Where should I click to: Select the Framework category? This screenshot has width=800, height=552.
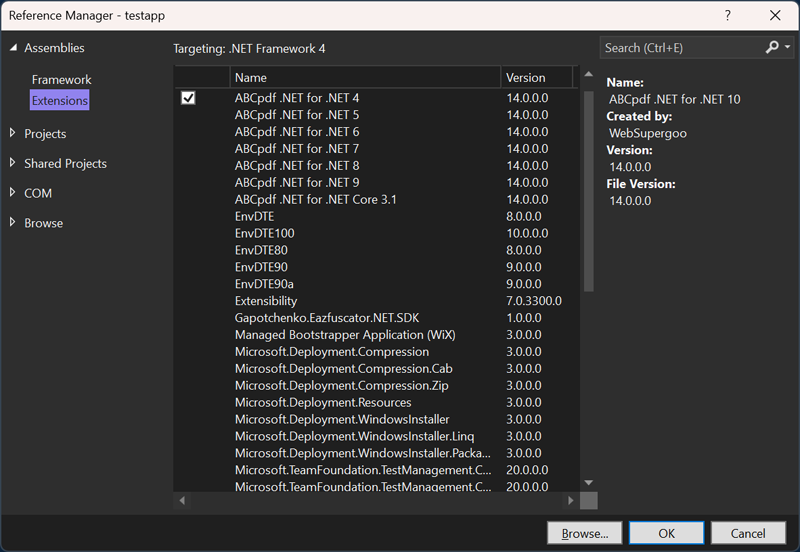click(61, 80)
